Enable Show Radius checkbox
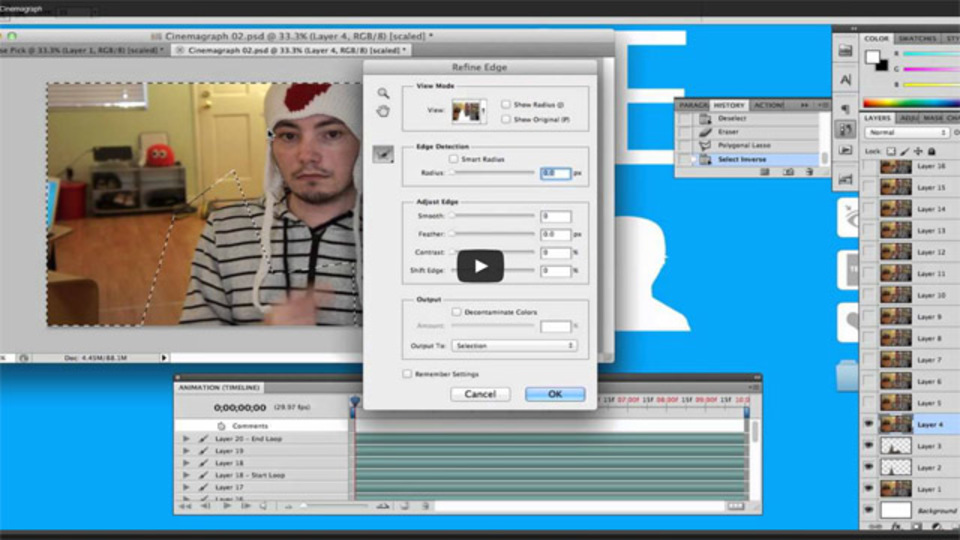Viewport: 960px width, 540px height. tap(506, 105)
